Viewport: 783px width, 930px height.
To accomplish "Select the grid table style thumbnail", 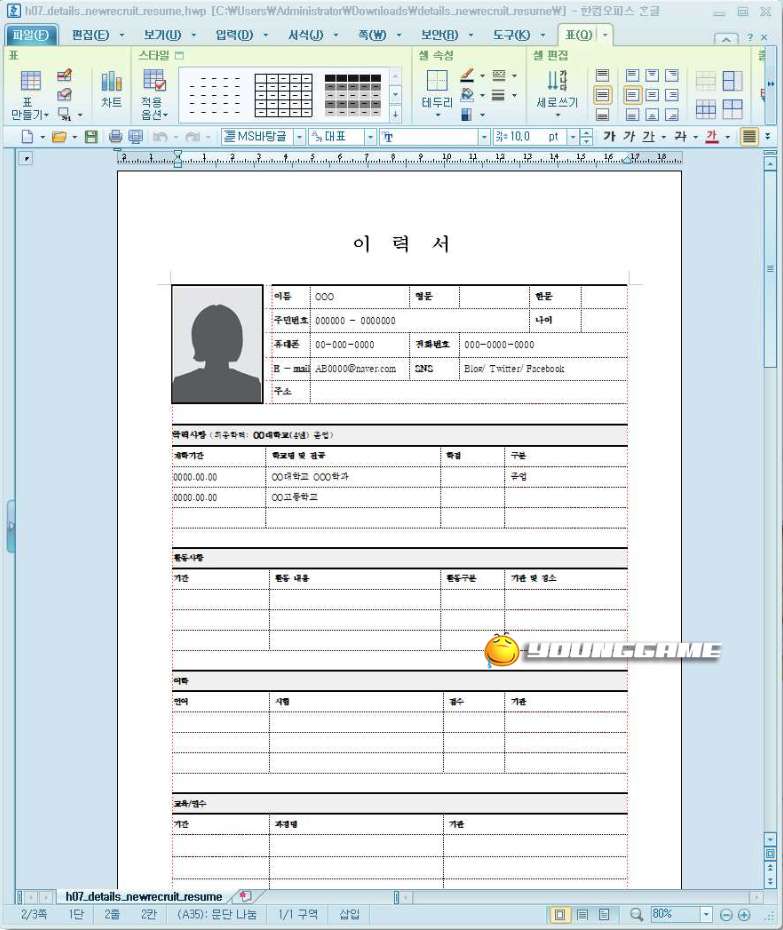I will pyautogui.click(x=283, y=95).
